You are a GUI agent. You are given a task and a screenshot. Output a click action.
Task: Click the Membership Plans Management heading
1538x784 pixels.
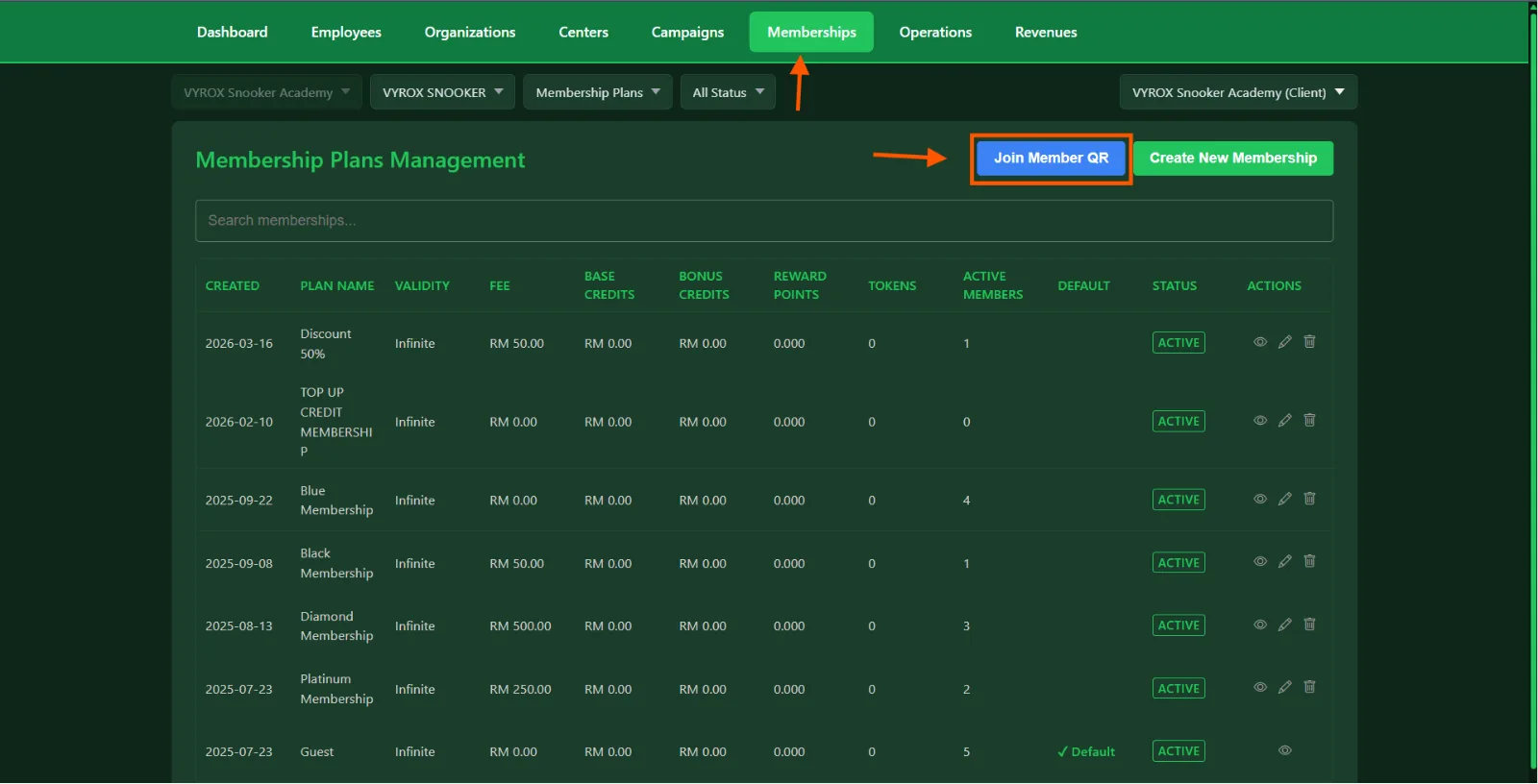coord(360,160)
